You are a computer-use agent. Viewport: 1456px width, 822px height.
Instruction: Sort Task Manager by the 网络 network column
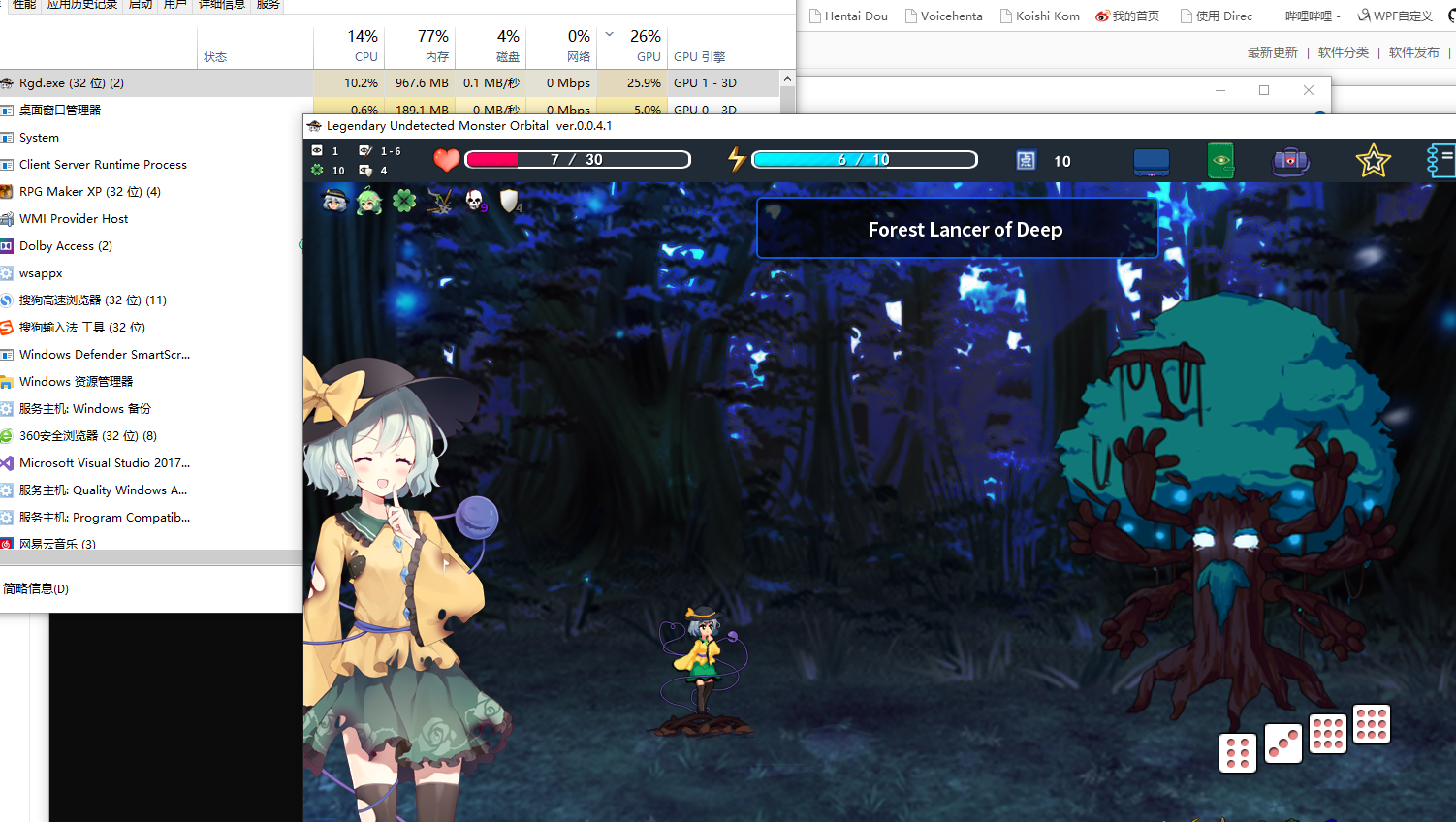(x=561, y=46)
